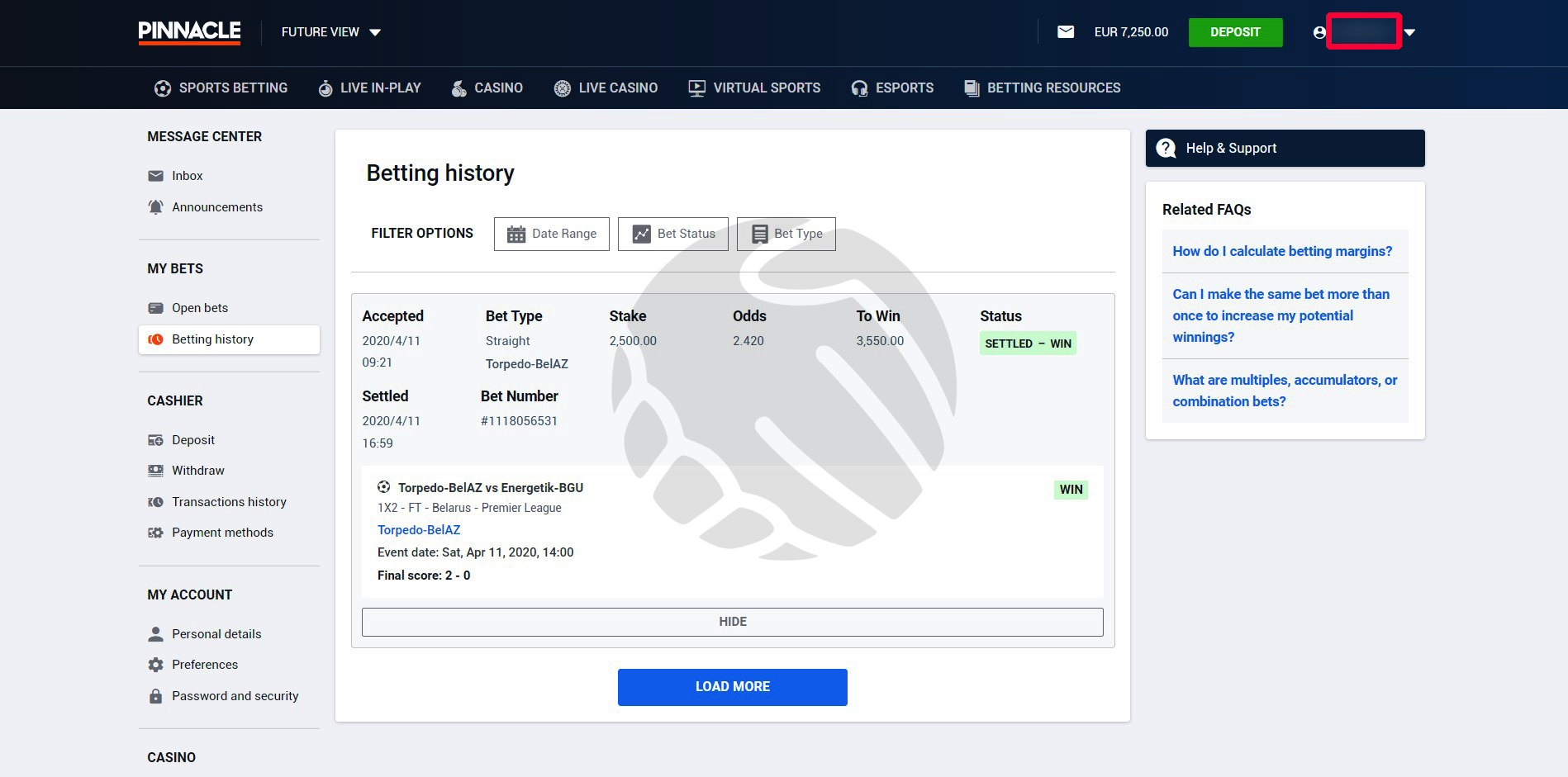Open FAQ about making same bet again
Image resolution: width=1568 pixels, height=777 pixels.
pyautogui.click(x=1281, y=315)
